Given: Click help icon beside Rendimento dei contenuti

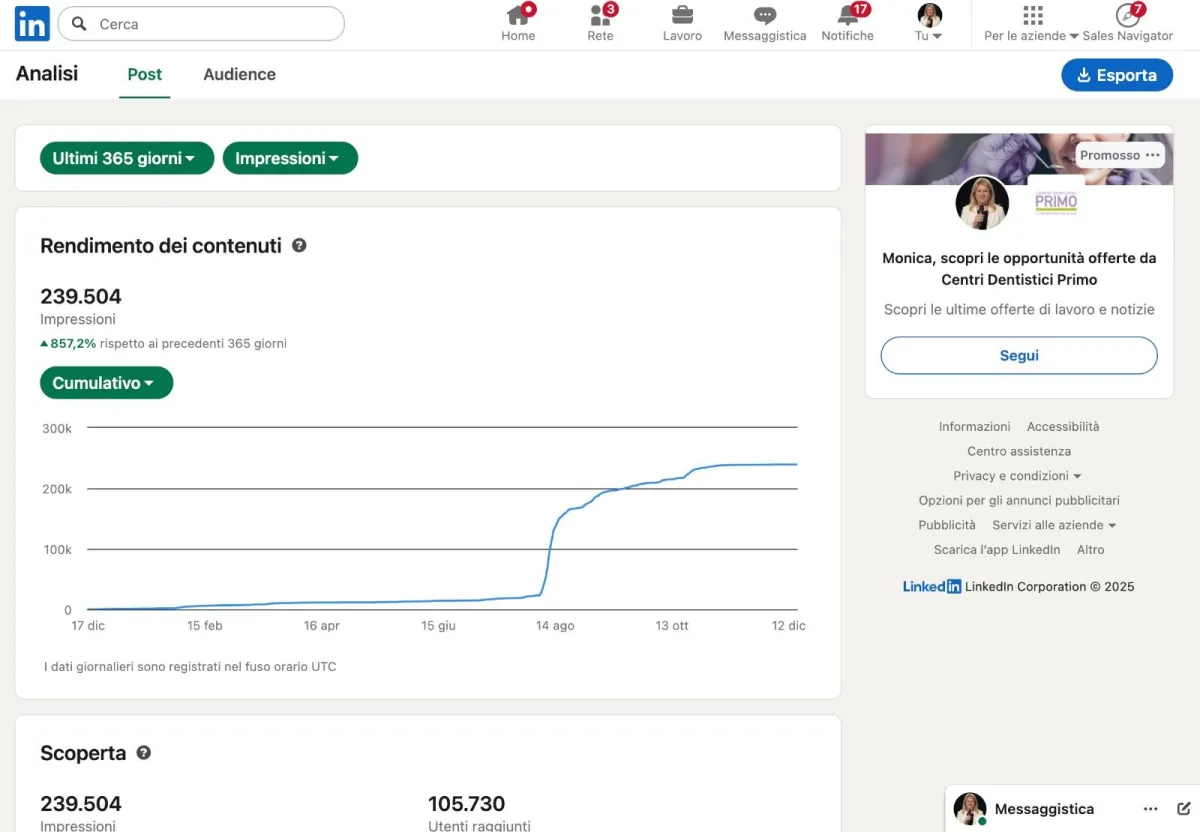Looking at the screenshot, I should 299,245.
